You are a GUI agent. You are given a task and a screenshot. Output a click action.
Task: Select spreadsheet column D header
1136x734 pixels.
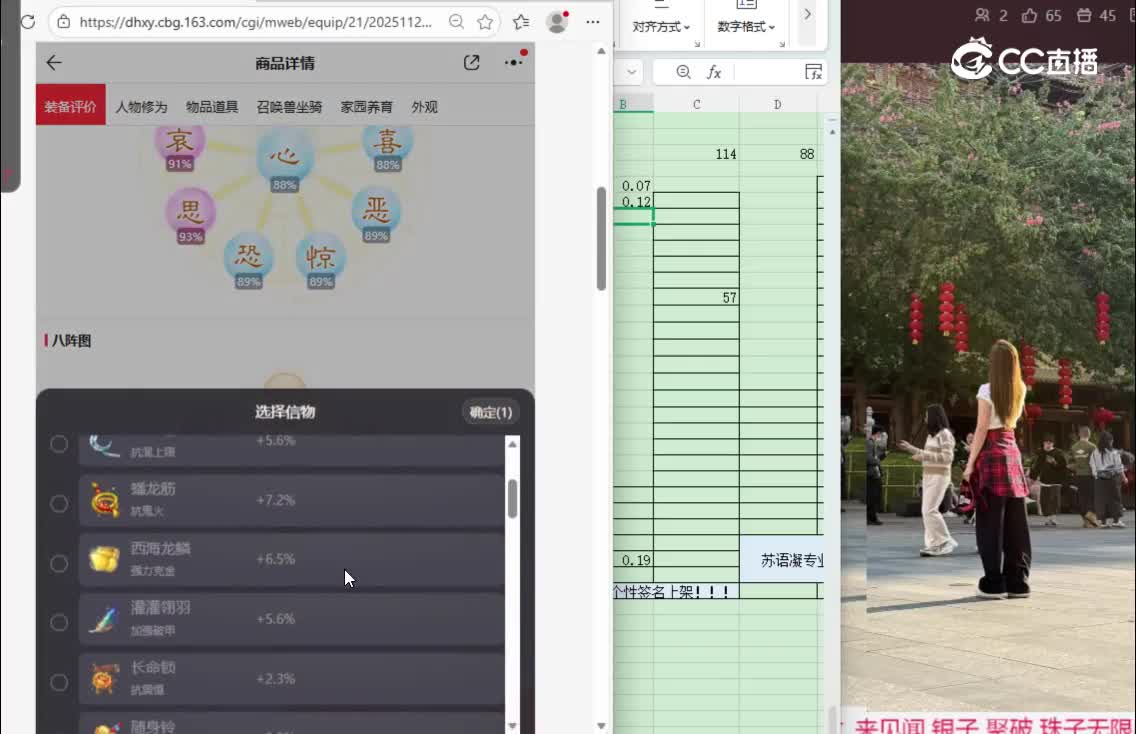[777, 104]
